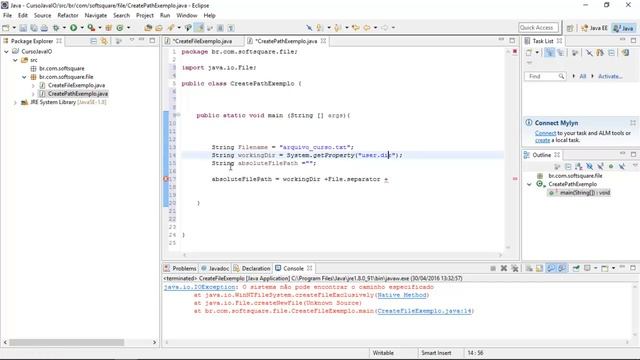Save the file with Save icon
The width and height of the screenshot is (640, 360).
point(23,28)
